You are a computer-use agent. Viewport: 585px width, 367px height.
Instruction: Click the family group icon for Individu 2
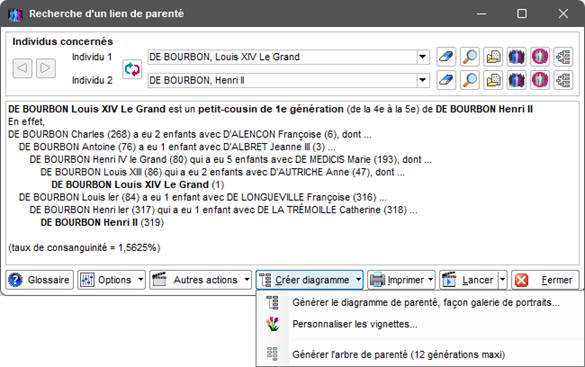point(517,80)
